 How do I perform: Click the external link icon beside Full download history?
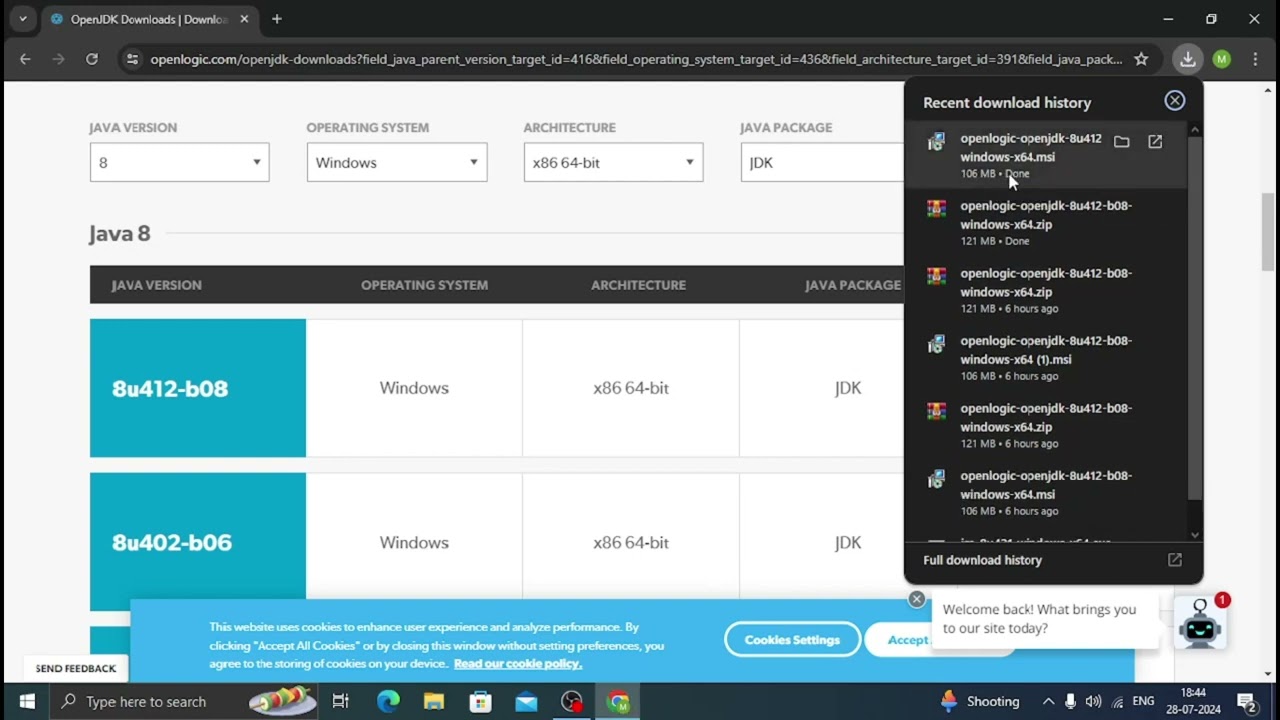1175,560
